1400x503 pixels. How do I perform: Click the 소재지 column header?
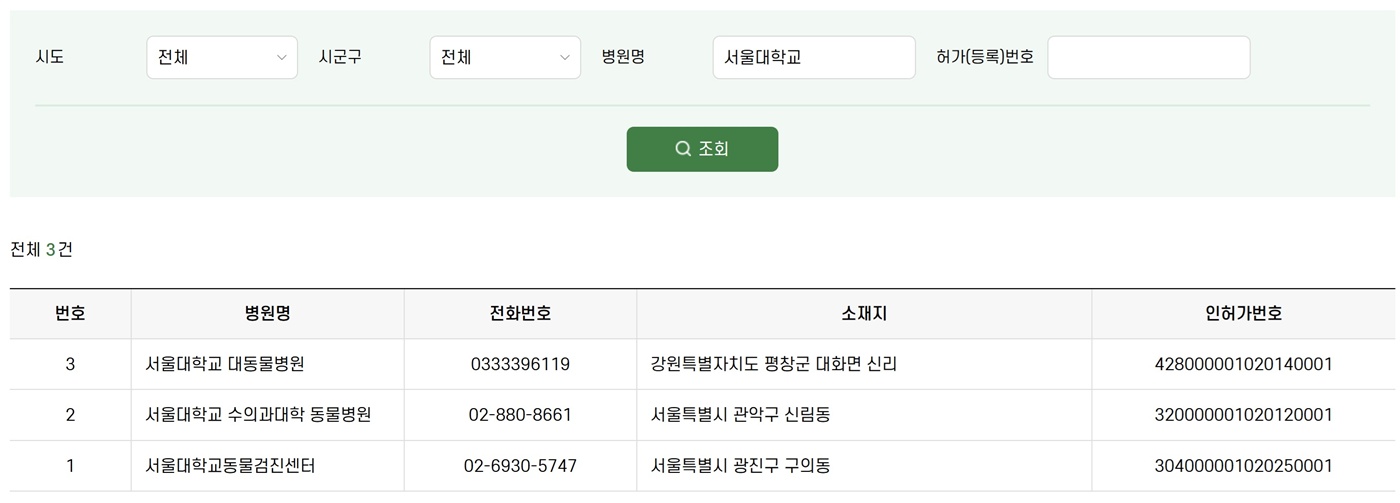click(864, 313)
